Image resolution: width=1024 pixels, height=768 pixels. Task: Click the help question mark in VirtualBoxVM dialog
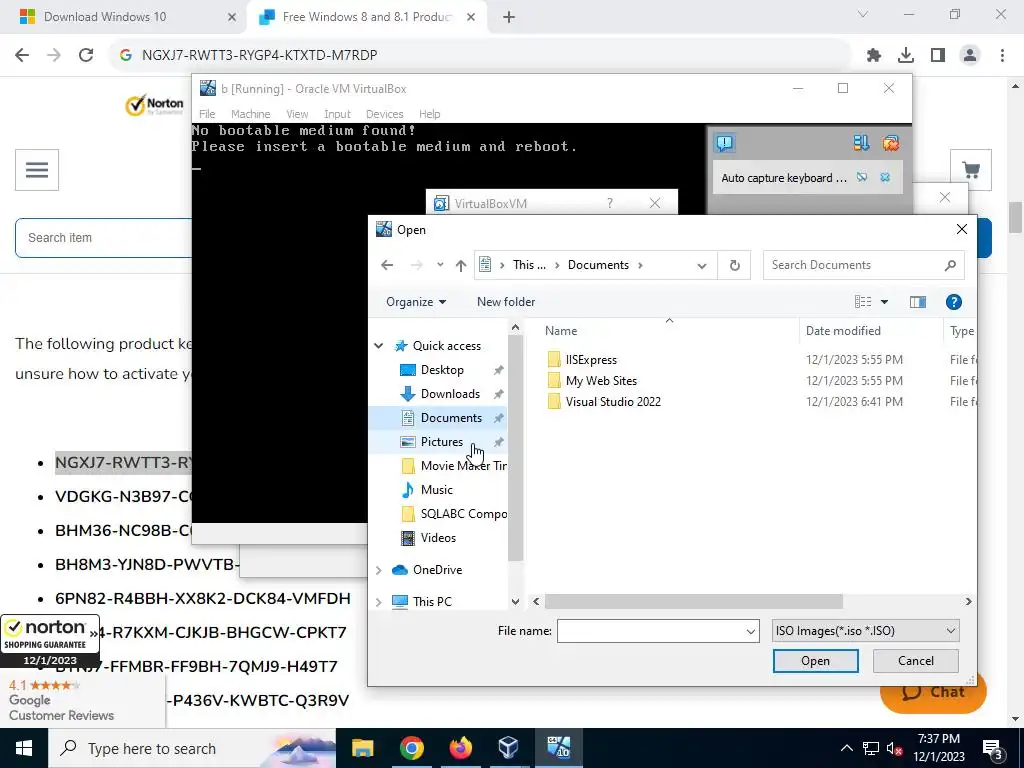[609, 204]
